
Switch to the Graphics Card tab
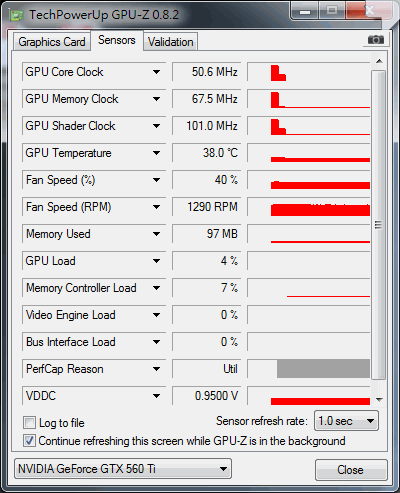52,42
